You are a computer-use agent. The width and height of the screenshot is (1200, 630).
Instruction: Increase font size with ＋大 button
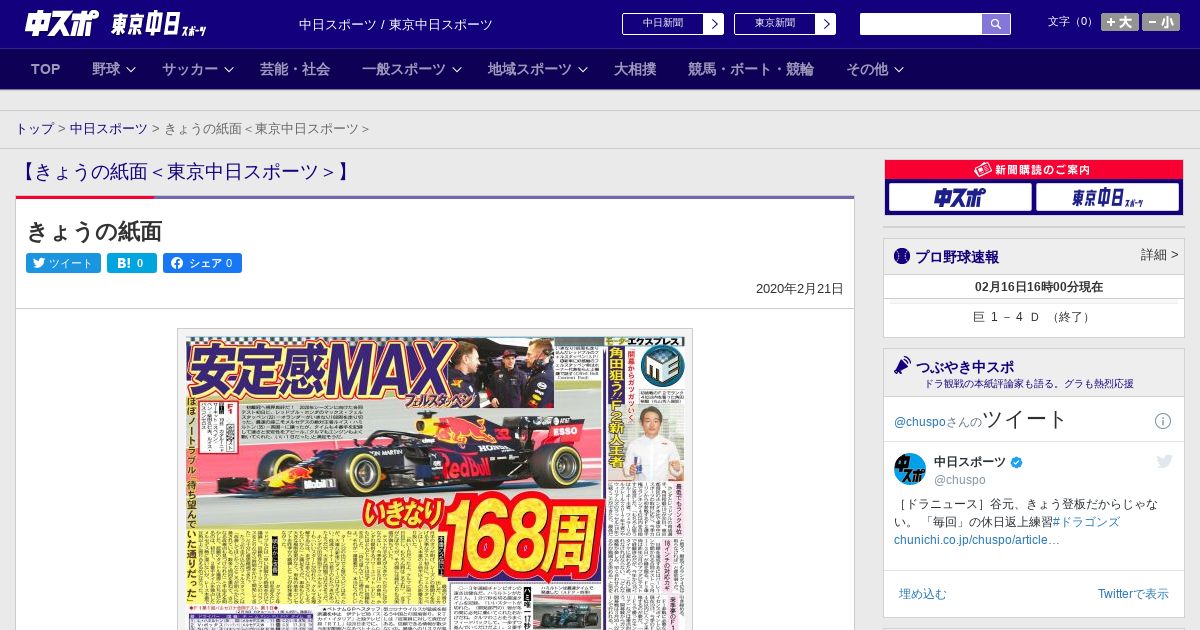pyautogui.click(x=1120, y=22)
